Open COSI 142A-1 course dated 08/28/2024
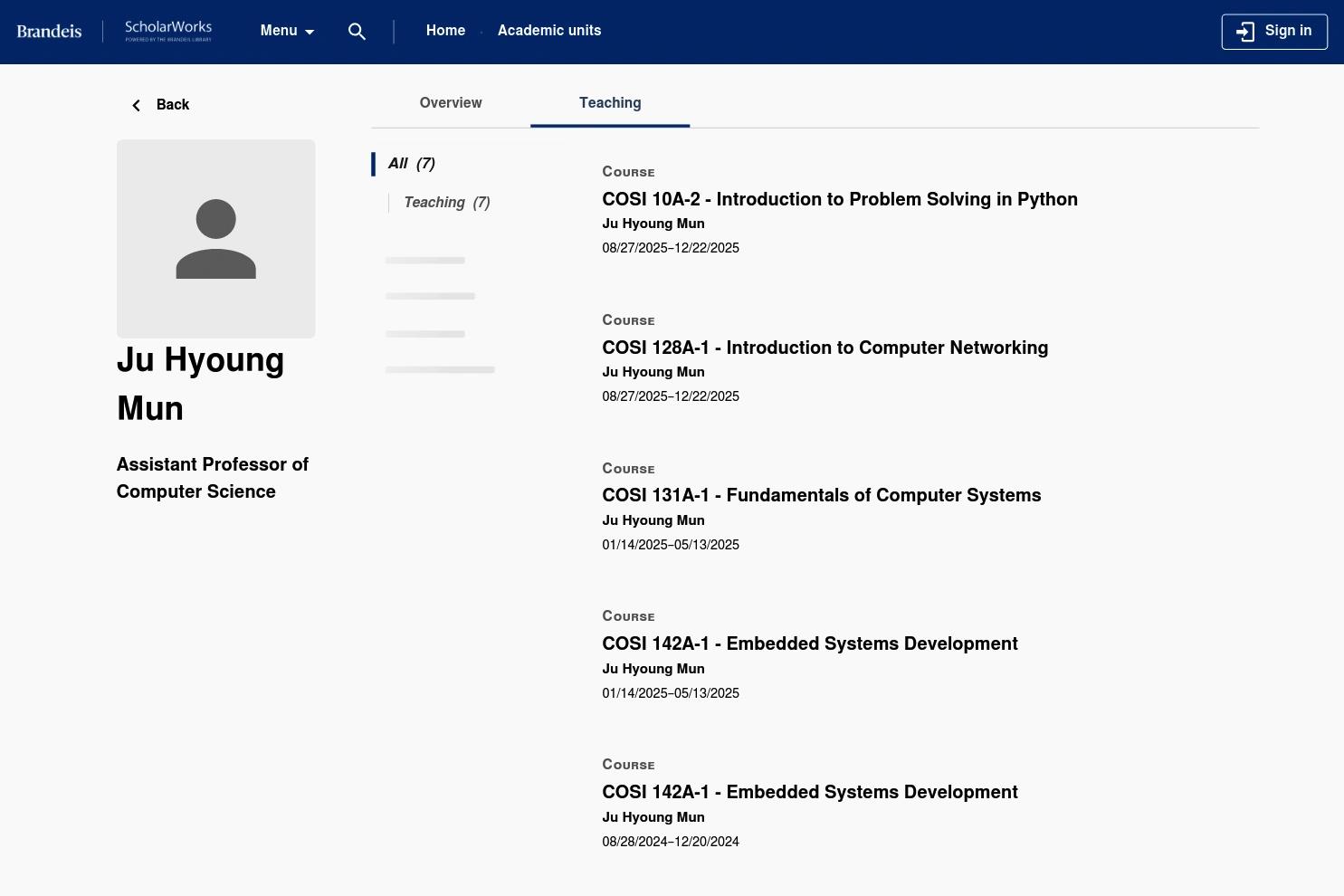This screenshot has width=1344, height=896. coord(810,793)
